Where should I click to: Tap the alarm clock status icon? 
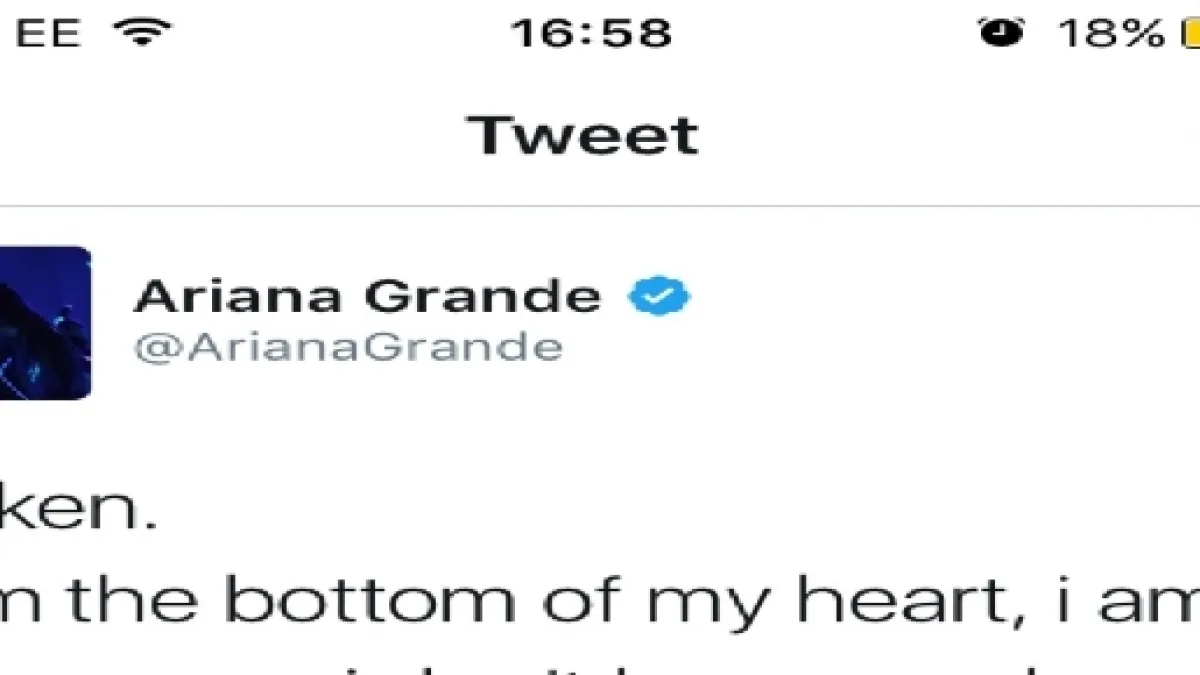1001,32
